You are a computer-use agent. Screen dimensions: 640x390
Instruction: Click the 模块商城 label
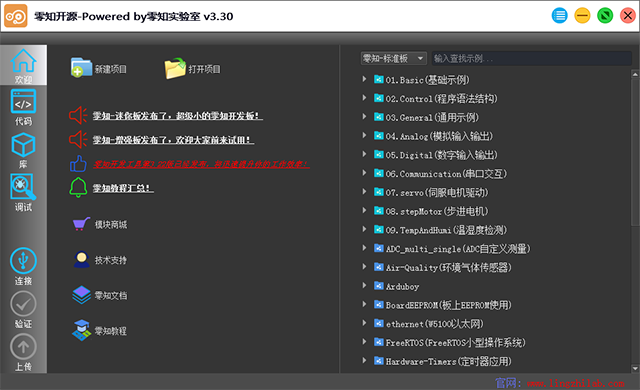[x=111, y=224]
